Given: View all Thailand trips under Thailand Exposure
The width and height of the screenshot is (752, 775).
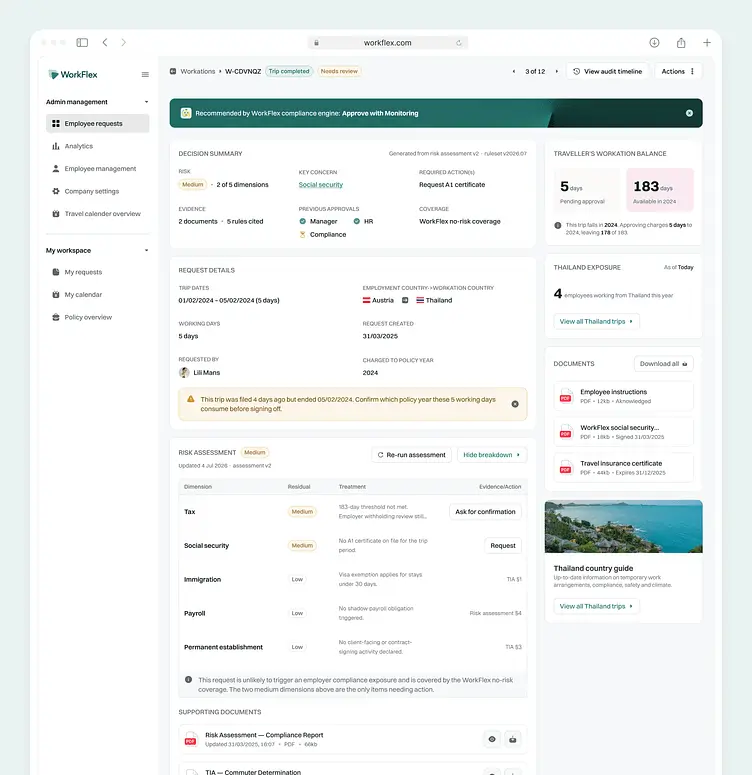Looking at the screenshot, I should [x=596, y=322].
